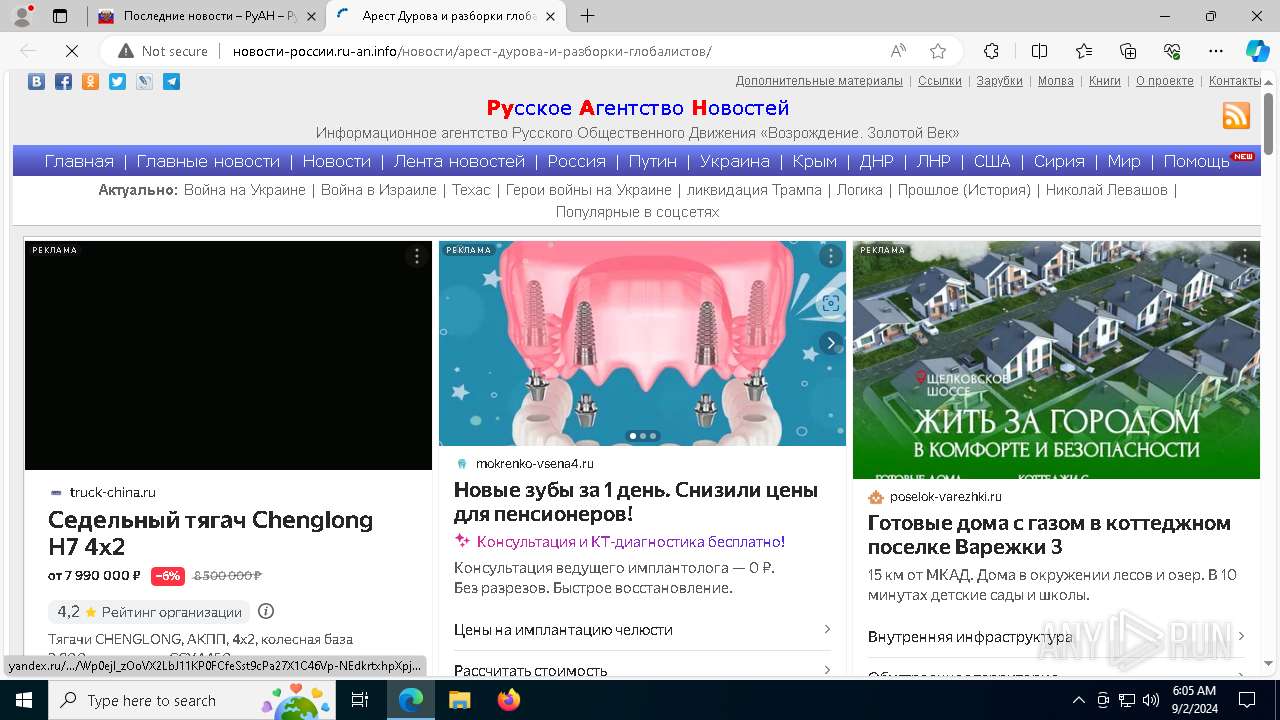Show hidden system tray icons
This screenshot has height=720, width=1280.
coord(1078,700)
